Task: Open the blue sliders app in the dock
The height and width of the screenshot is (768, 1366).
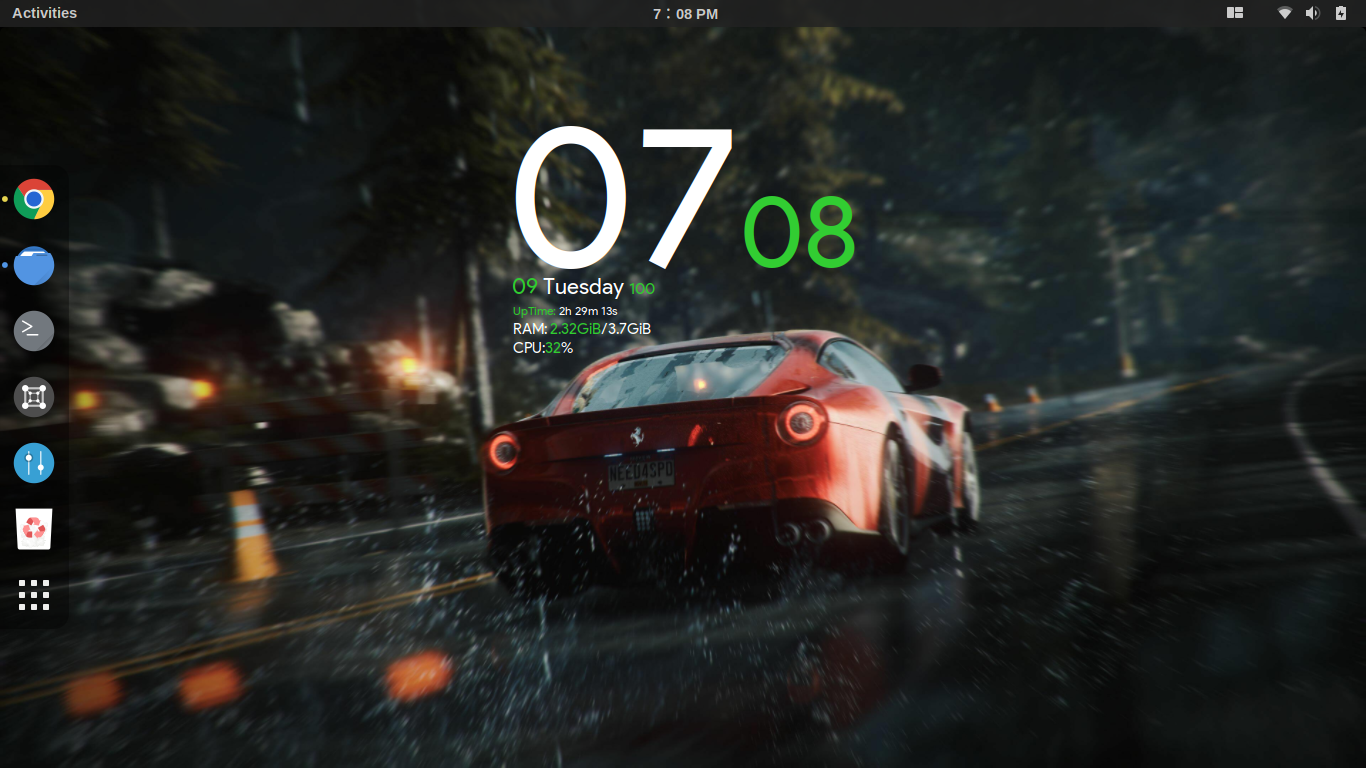Action: coord(34,463)
